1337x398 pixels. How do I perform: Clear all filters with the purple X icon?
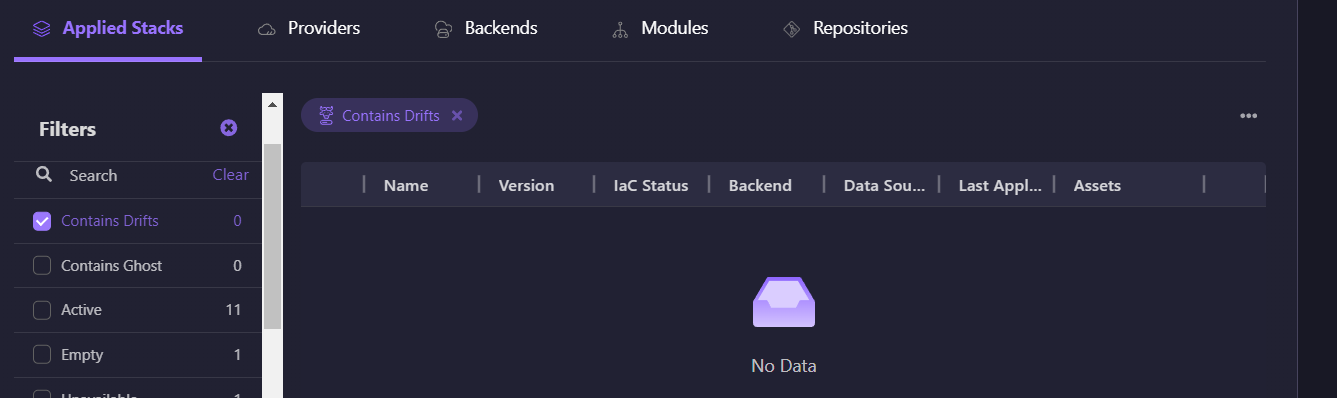pyautogui.click(x=229, y=128)
